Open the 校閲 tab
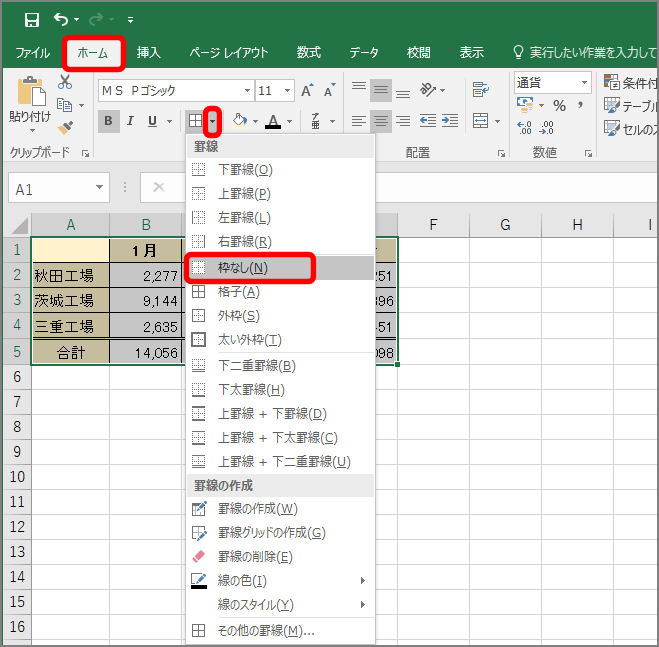This screenshot has height=647, width=659. pos(418,53)
